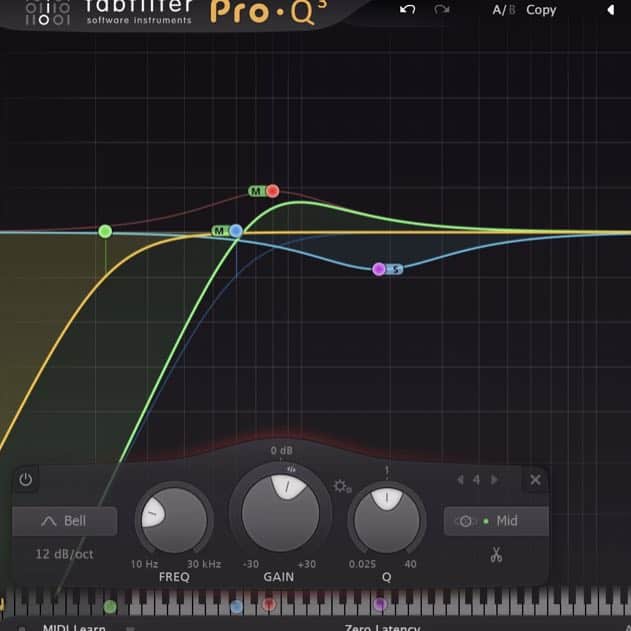Toggle the A/B state comparison
Image resolution: width=631 pixels, height=631 pixels.
(503, 10)
